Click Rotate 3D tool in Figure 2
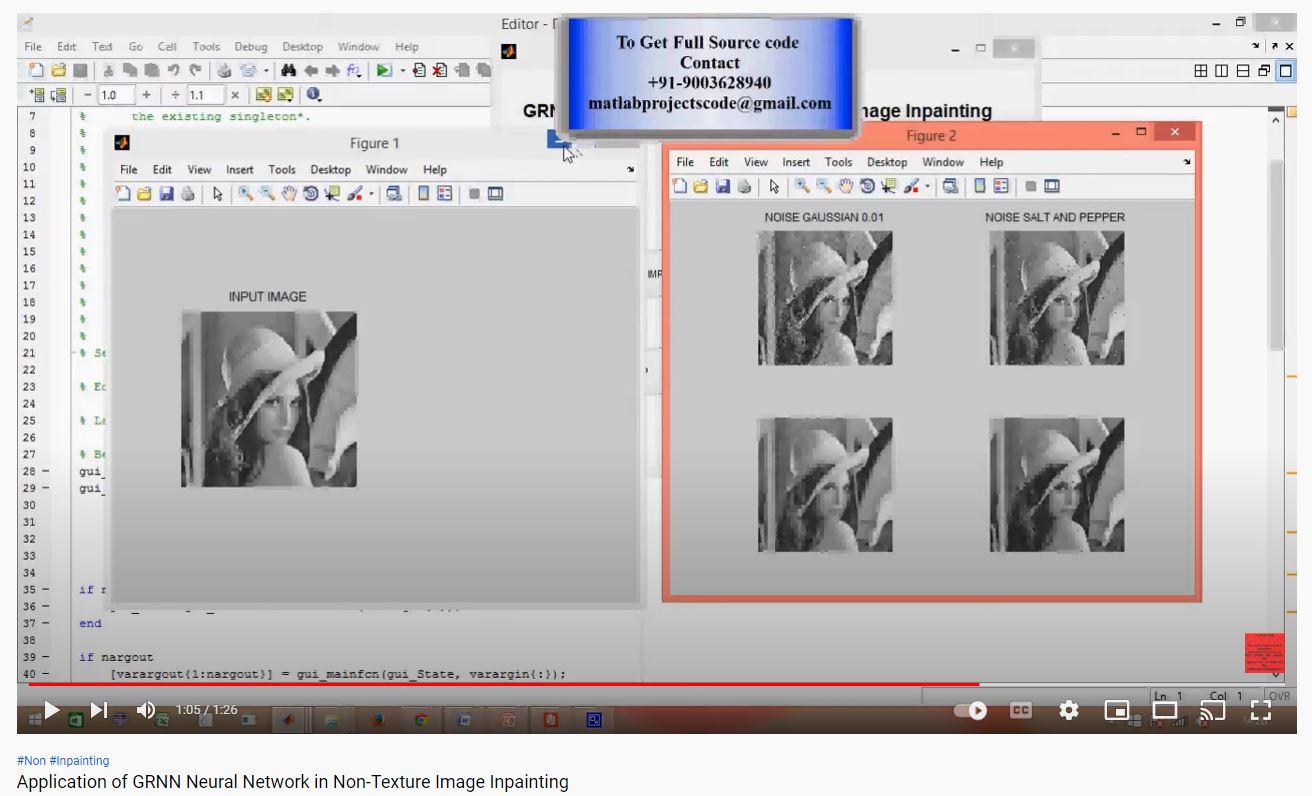This screenshot has width=1312, height=796. 867,186
